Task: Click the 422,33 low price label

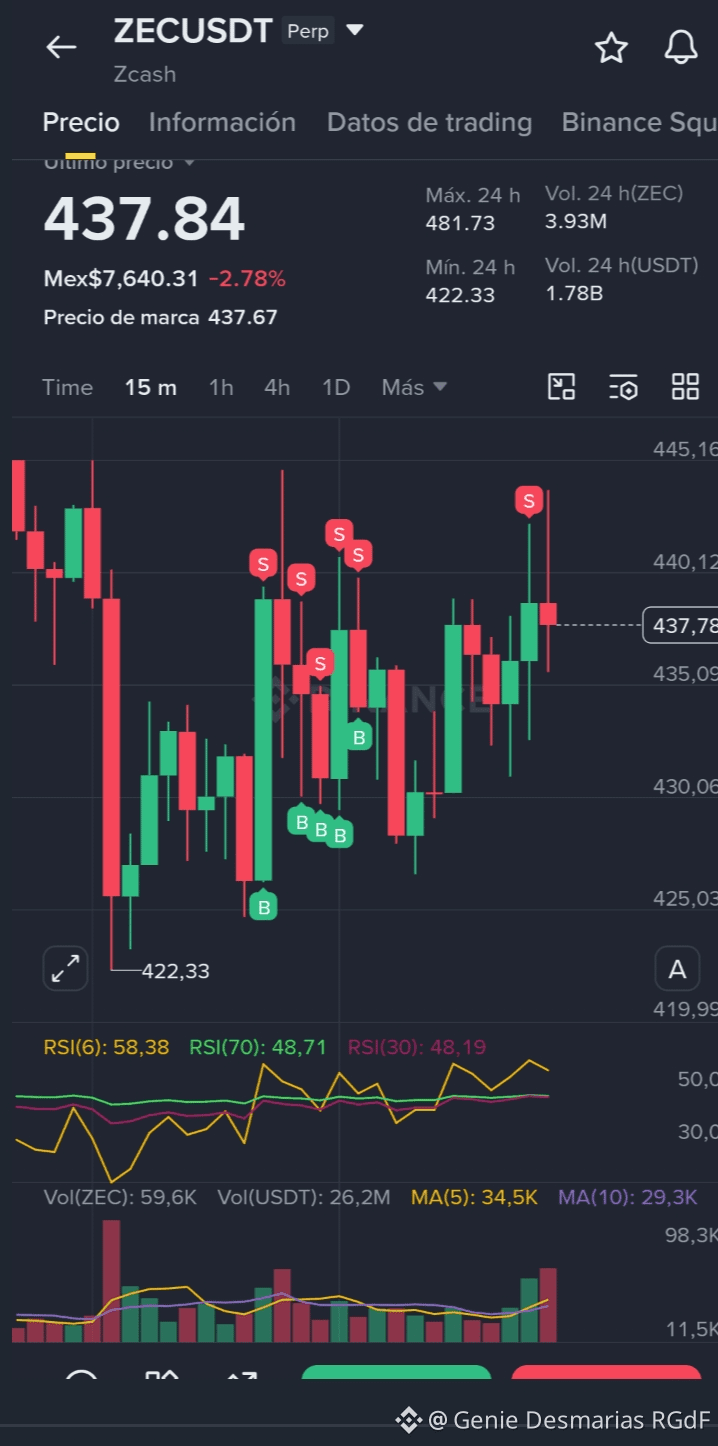Action: tap(176, 970)
